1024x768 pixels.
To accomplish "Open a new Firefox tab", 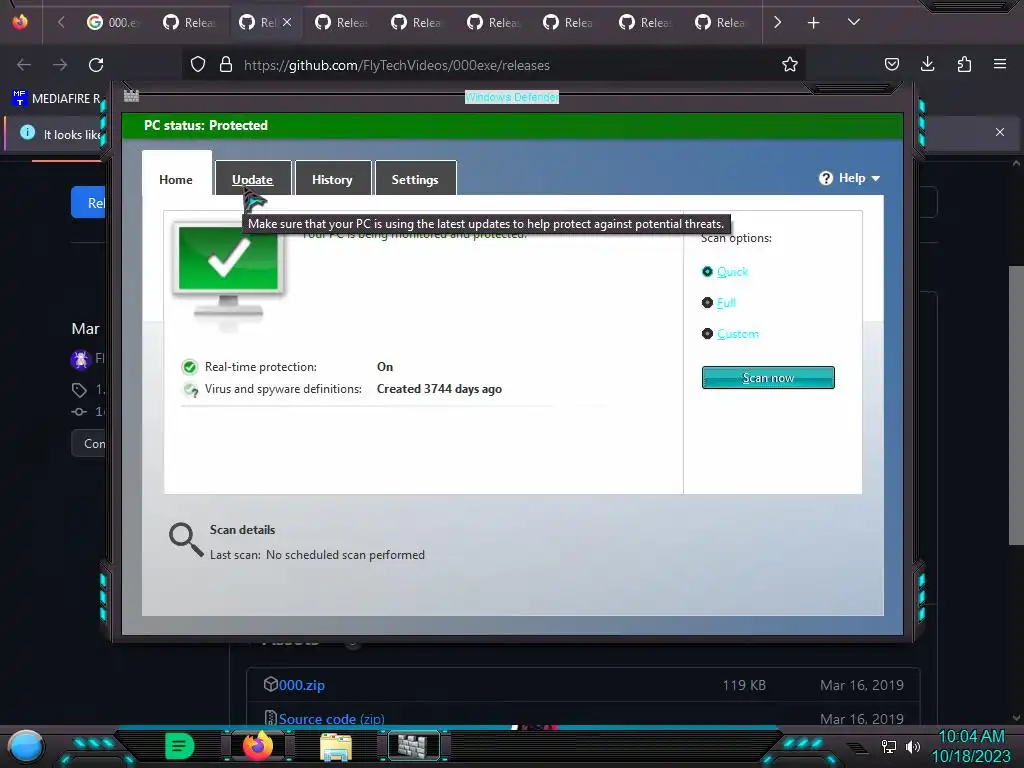I will pos(813,23).
